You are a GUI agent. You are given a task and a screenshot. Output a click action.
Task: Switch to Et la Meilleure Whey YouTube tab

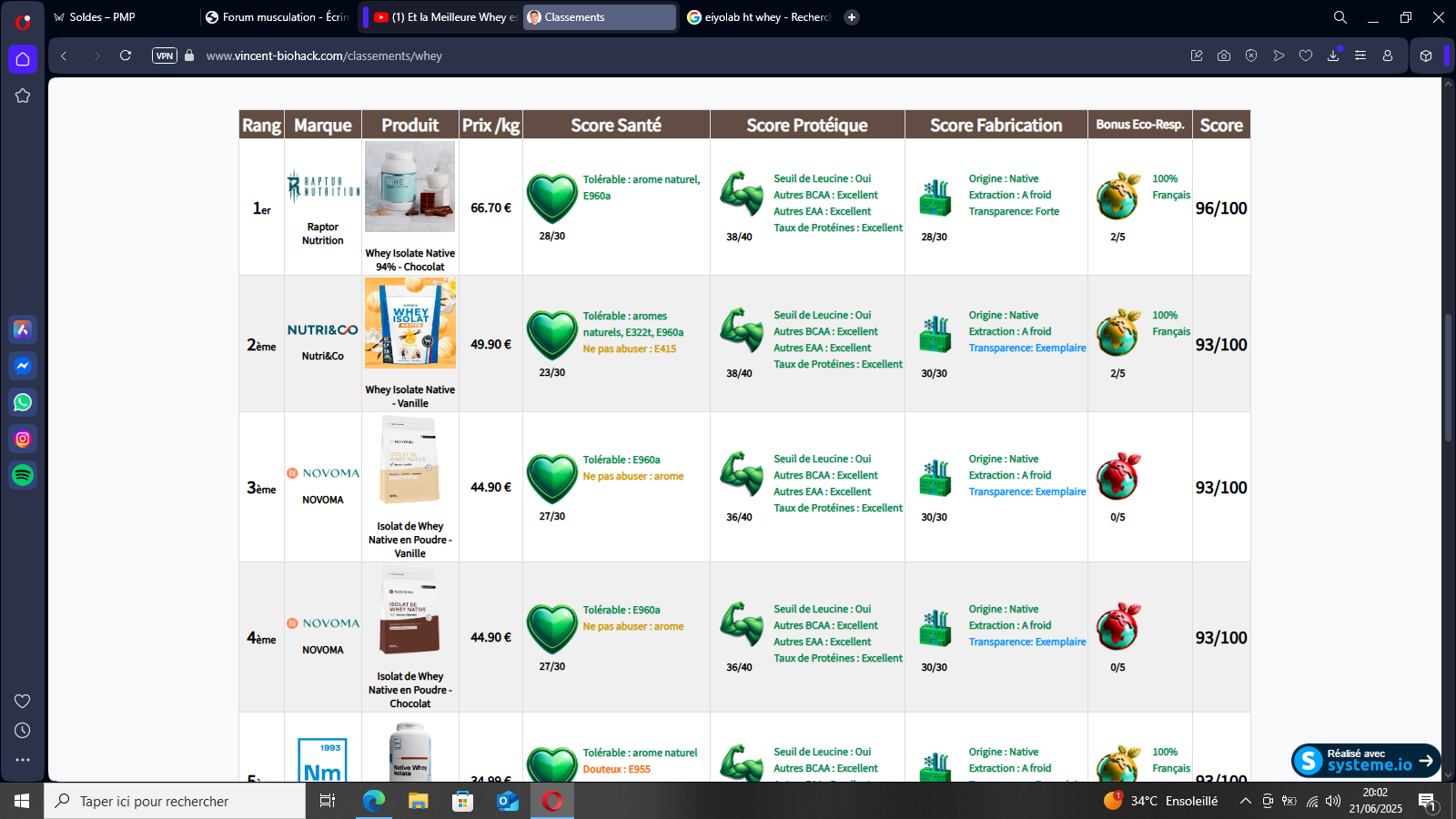[444, 17]
